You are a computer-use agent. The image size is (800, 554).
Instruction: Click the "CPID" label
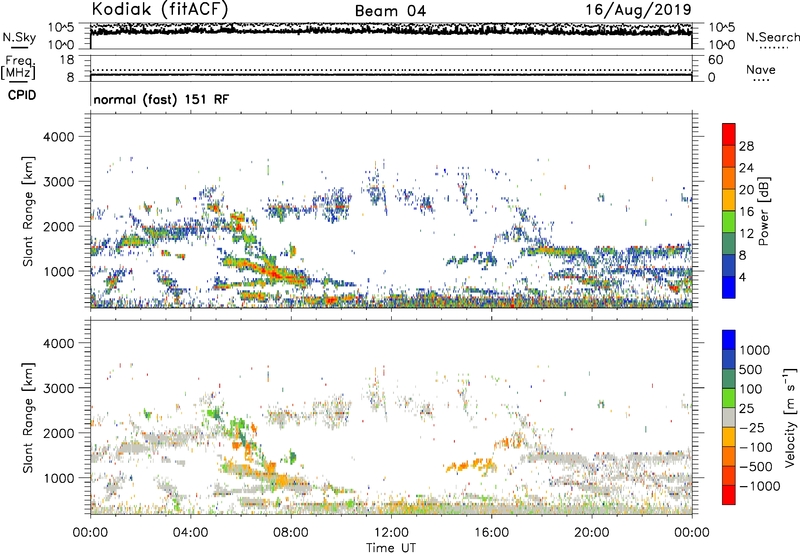pyautogui.click(x=21, y=95)
